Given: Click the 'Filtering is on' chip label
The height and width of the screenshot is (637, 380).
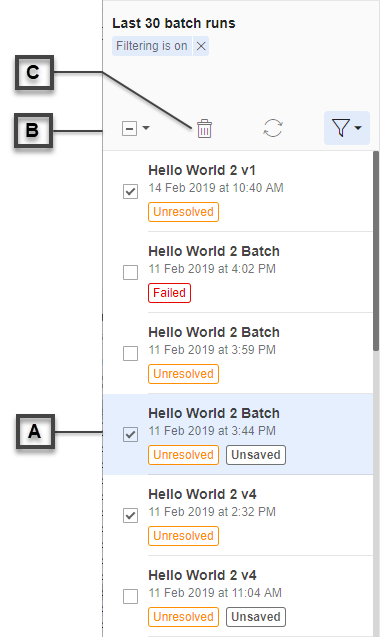Looking at the screenshot, I should click(152, 46).
